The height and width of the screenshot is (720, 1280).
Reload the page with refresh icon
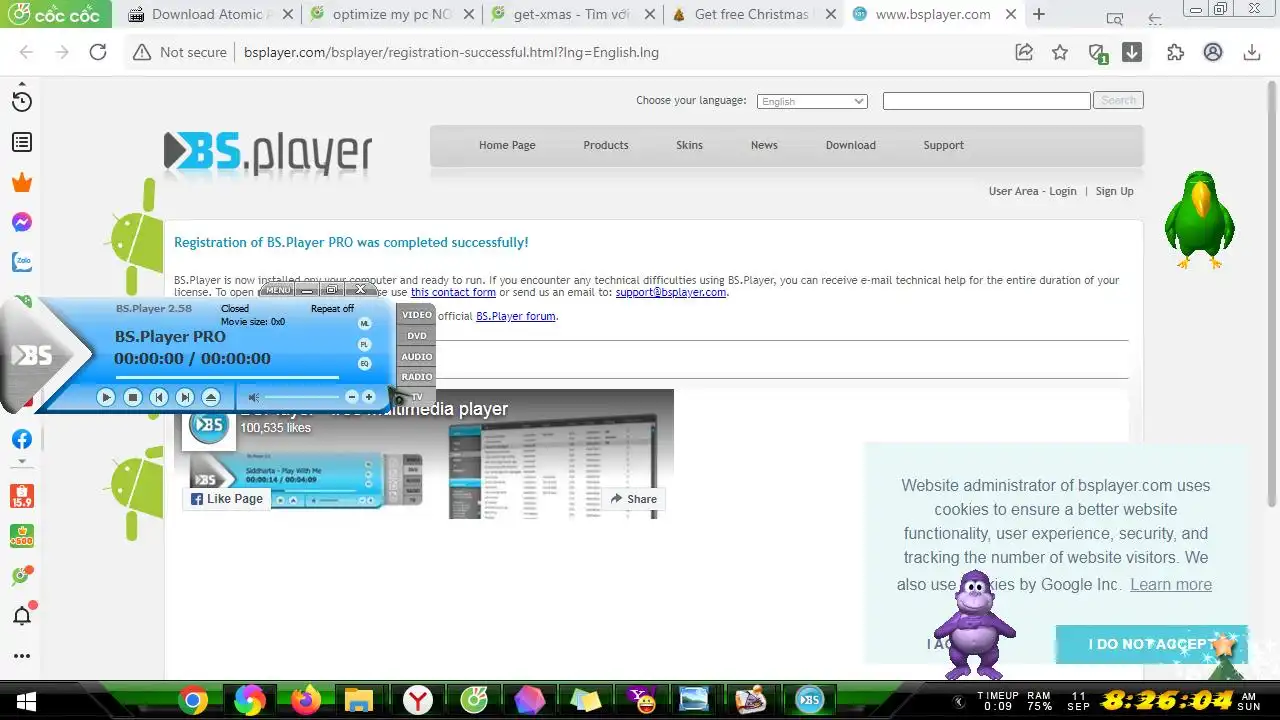98,52
